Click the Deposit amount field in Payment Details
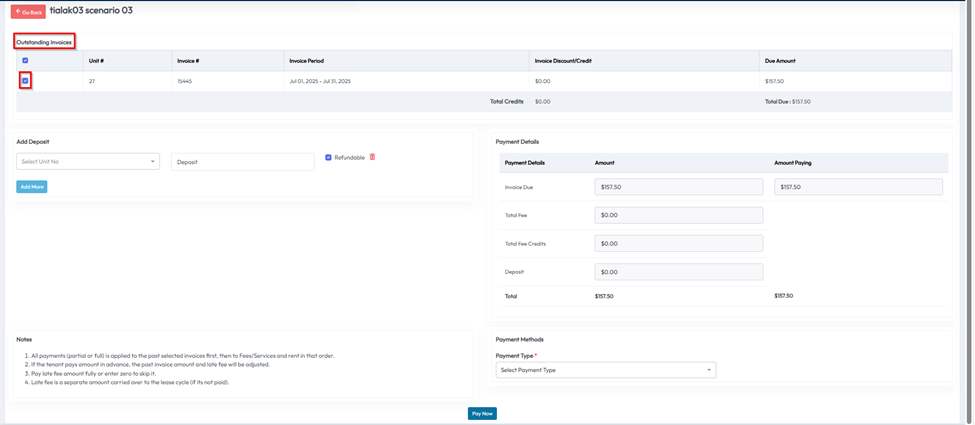Screen dimensions: 975x425 (x=678, y=272)
